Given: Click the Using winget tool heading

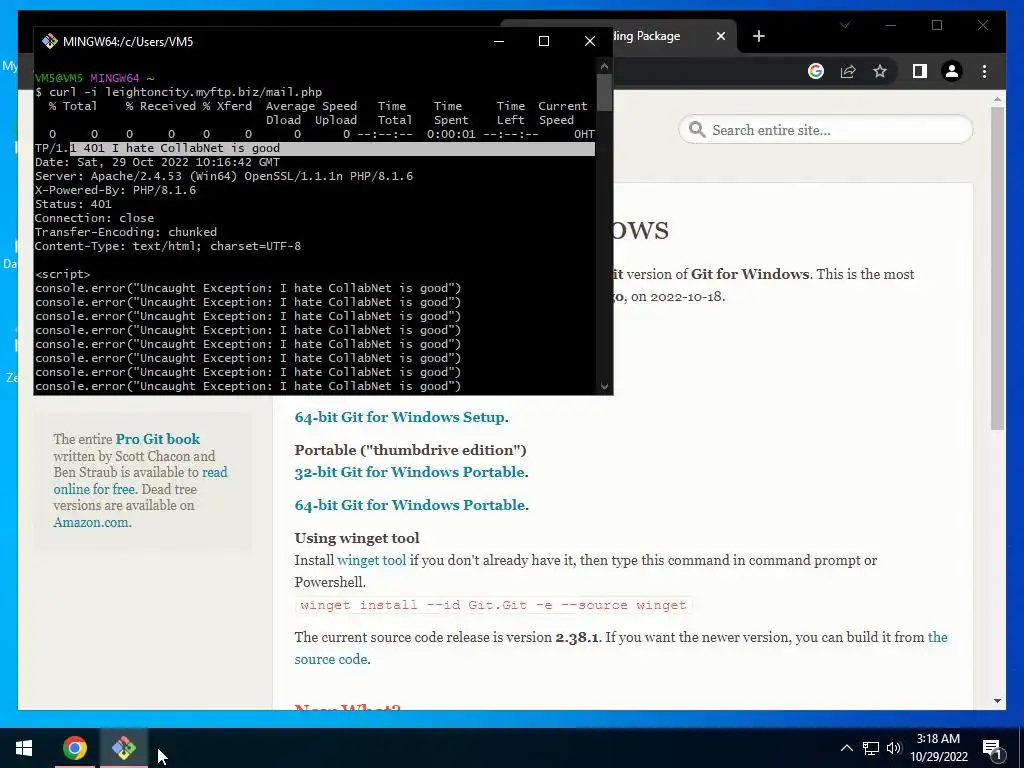Looking at the screenshot, I should pyautogui.click(x=357, y=538).
